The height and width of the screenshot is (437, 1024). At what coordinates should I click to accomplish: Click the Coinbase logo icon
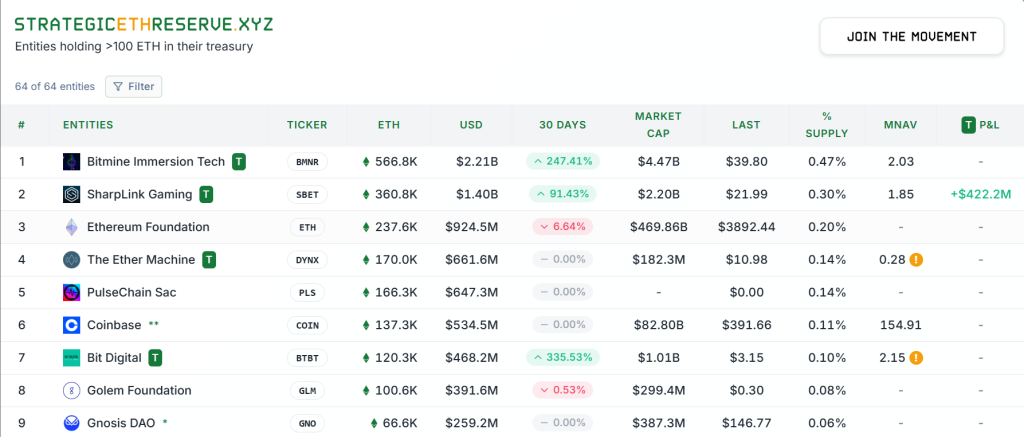(71, 325)
